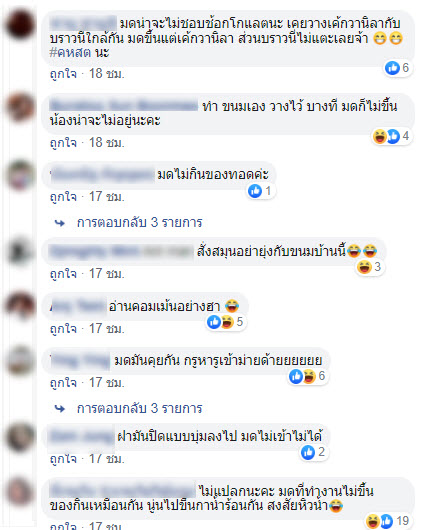This screenshot has height=530, width=443.
Task: Open the 18 ชม. timestamp on the first comment
Action: tap(106, 74)
